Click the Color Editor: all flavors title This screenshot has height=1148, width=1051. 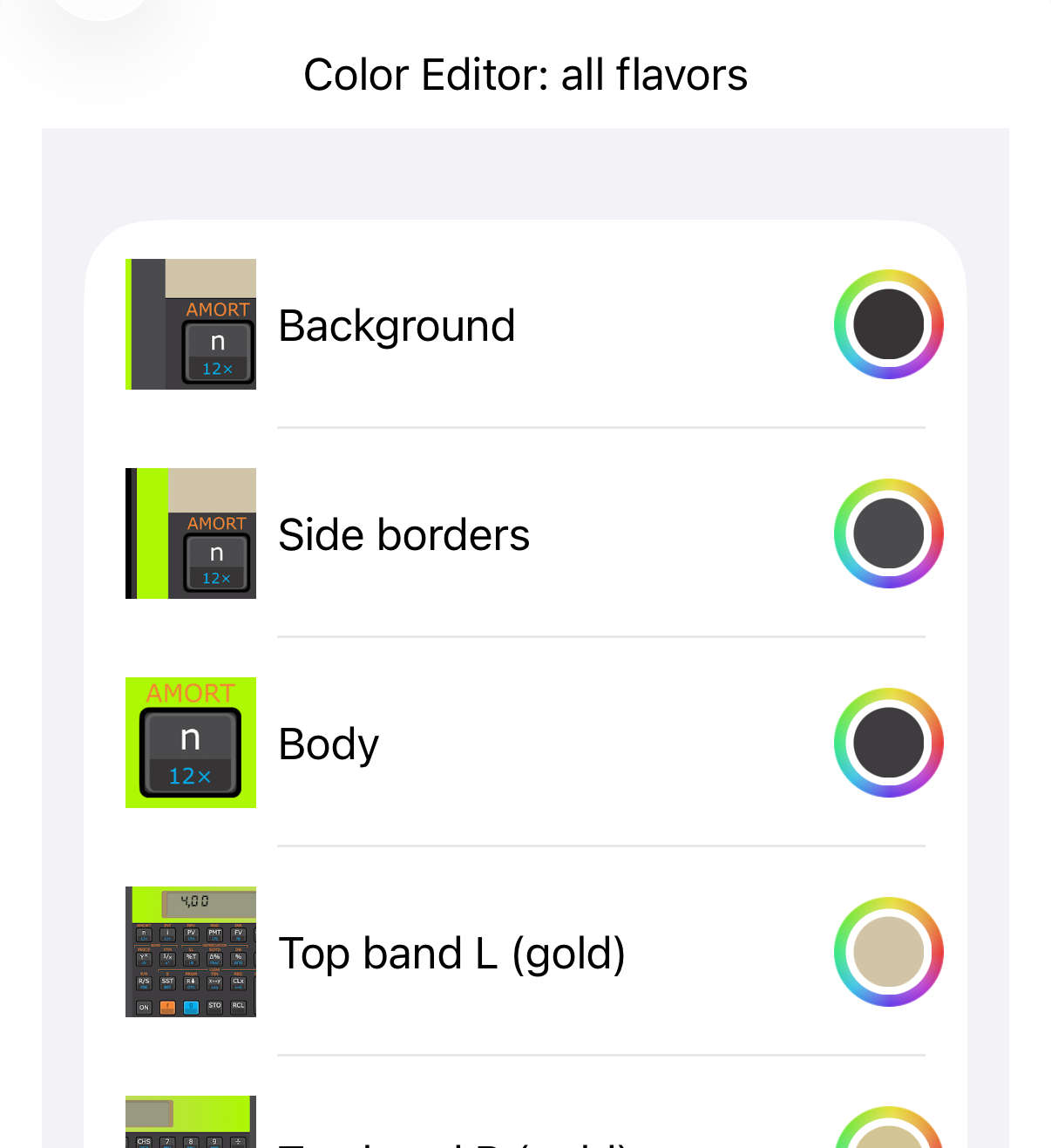click(525, 75)
